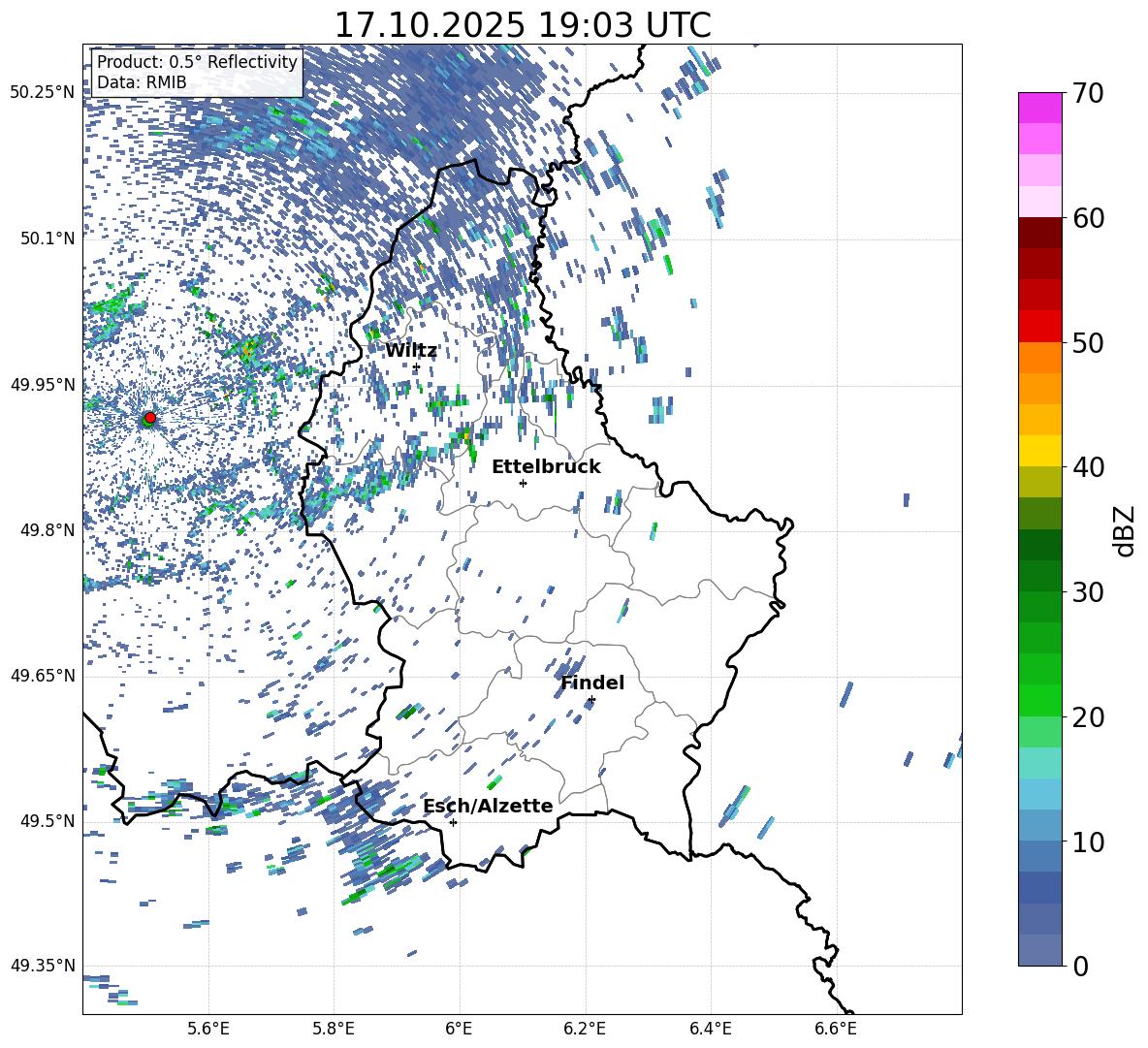Click the dBZ colorbar axis label

(x=1125, y=530)
